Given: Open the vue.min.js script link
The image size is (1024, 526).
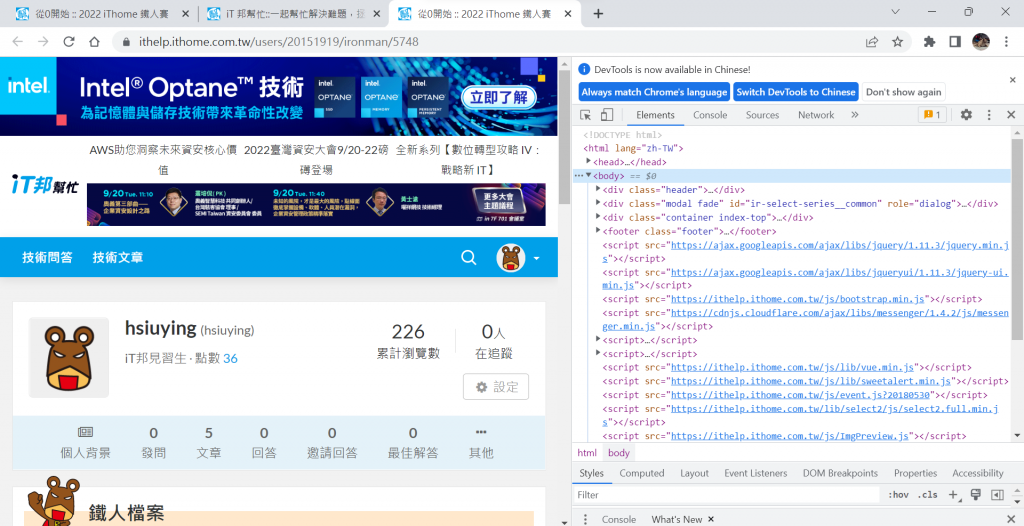Looking at the screenshot, I should pyautogui.click(x=793, y=367).
